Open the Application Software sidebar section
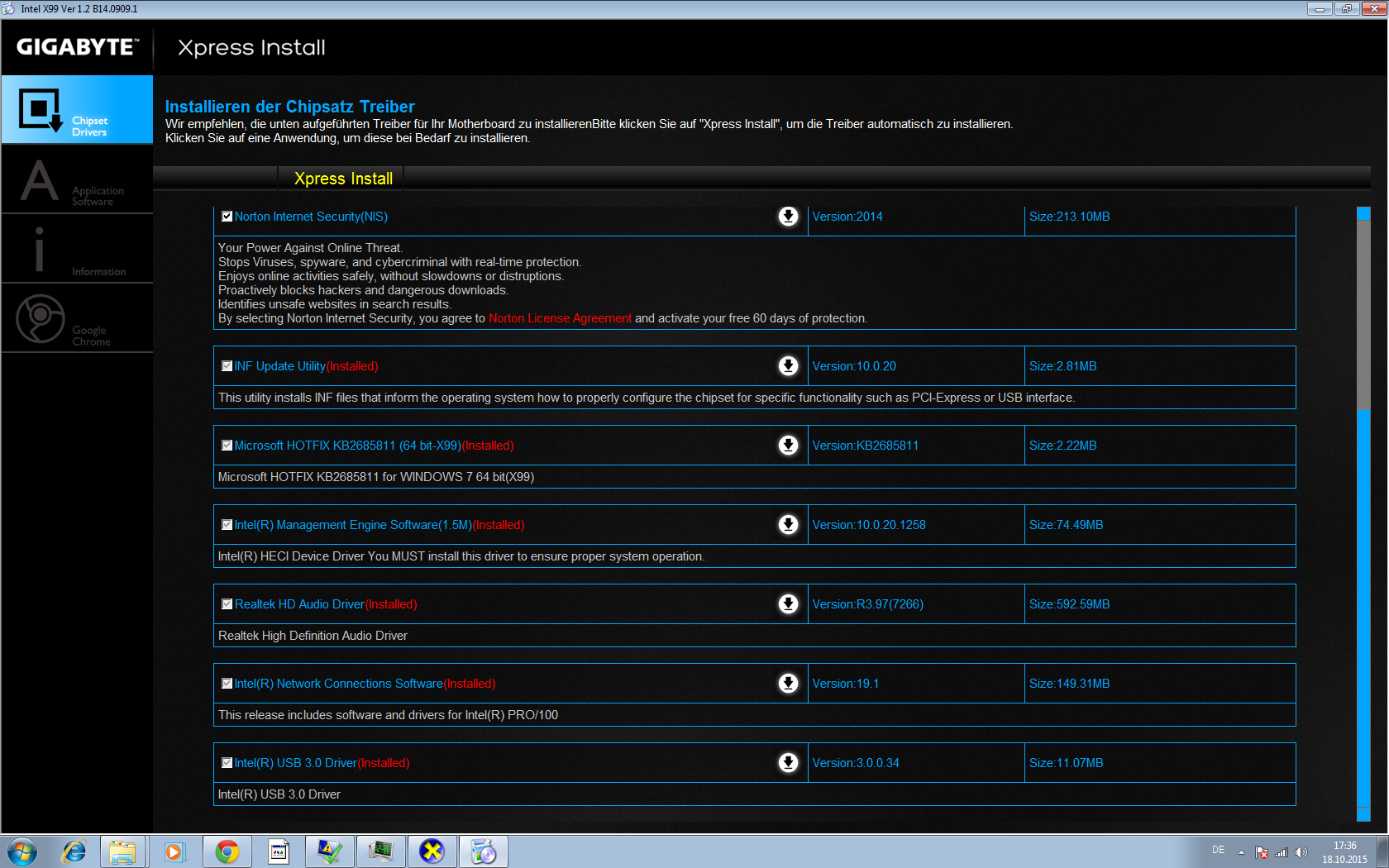The height and width of the screenshot is (868, 1389). pos(77,179)
